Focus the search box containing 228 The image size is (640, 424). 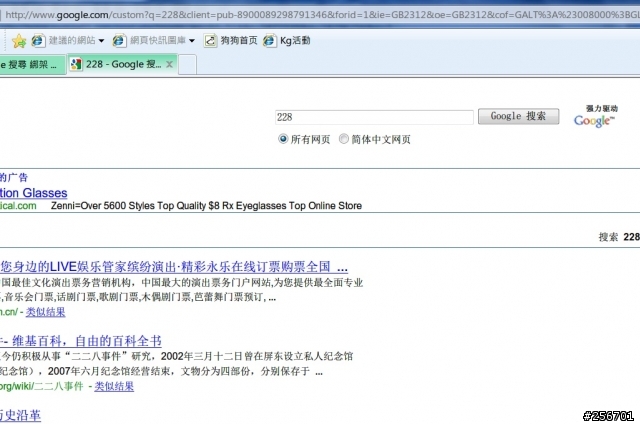tap(374, 117)
